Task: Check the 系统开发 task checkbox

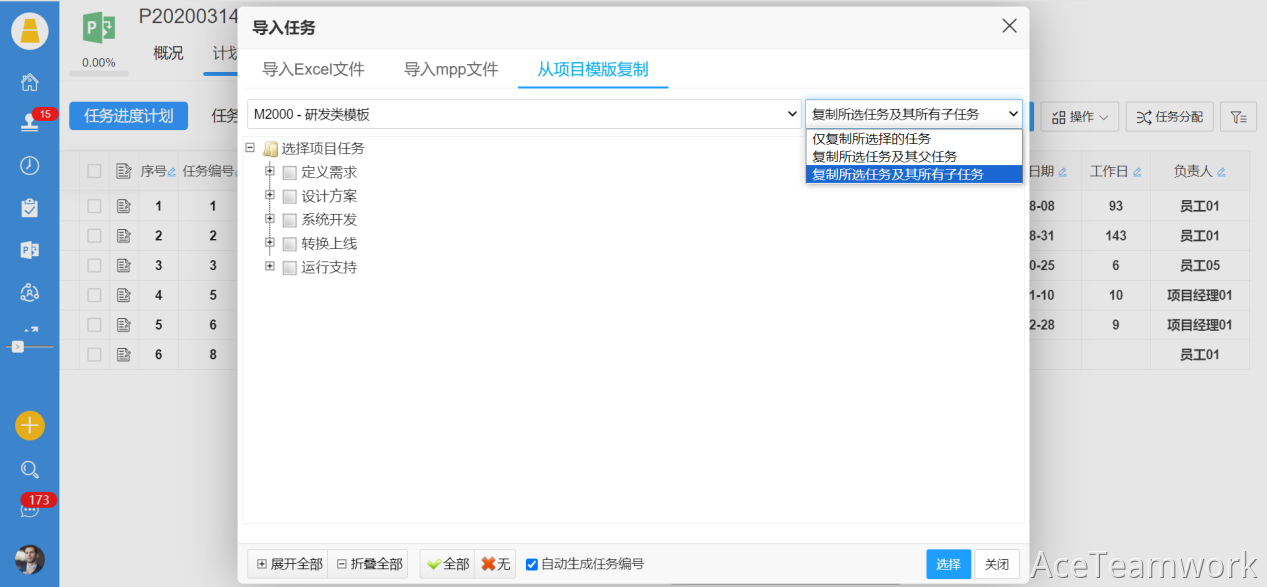Action: point(290,220)
